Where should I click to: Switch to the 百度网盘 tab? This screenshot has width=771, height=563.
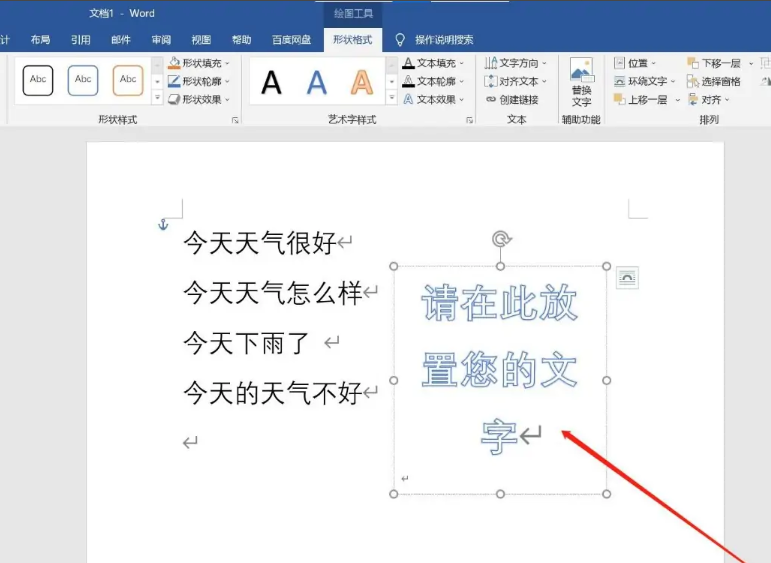coord(292,40)
